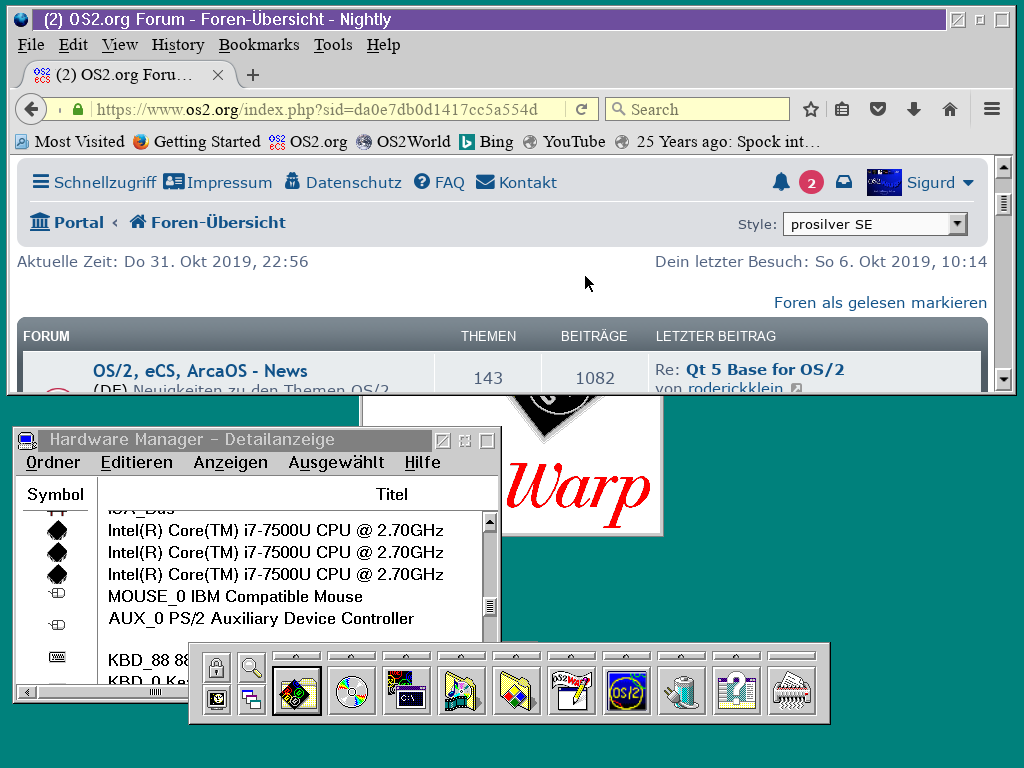
Task: Open the question mark Information icon
Action: pos(736,692)
